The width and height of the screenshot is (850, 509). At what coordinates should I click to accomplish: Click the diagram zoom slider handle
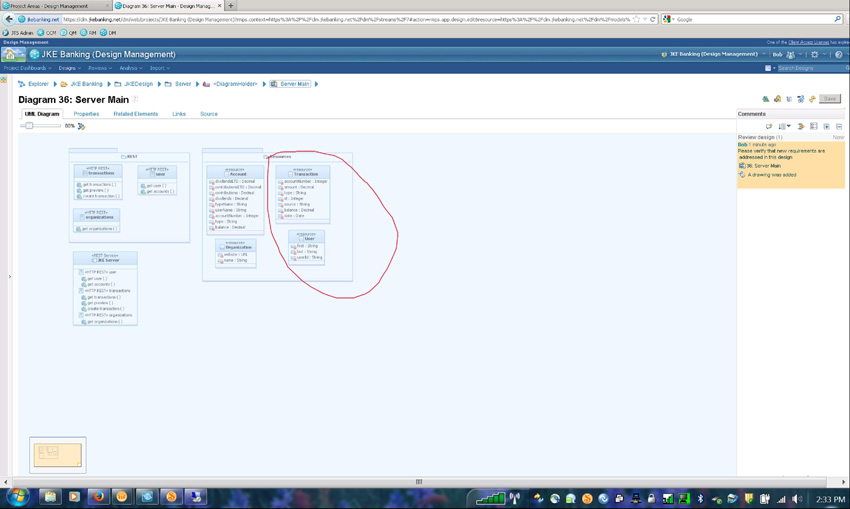click(29, 126)
